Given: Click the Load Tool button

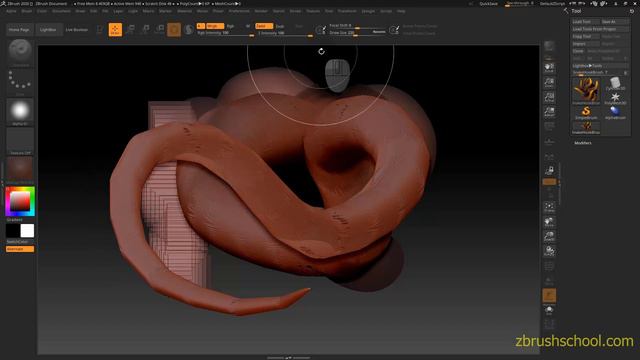Looking at the screenshot, I should (585, 22).
